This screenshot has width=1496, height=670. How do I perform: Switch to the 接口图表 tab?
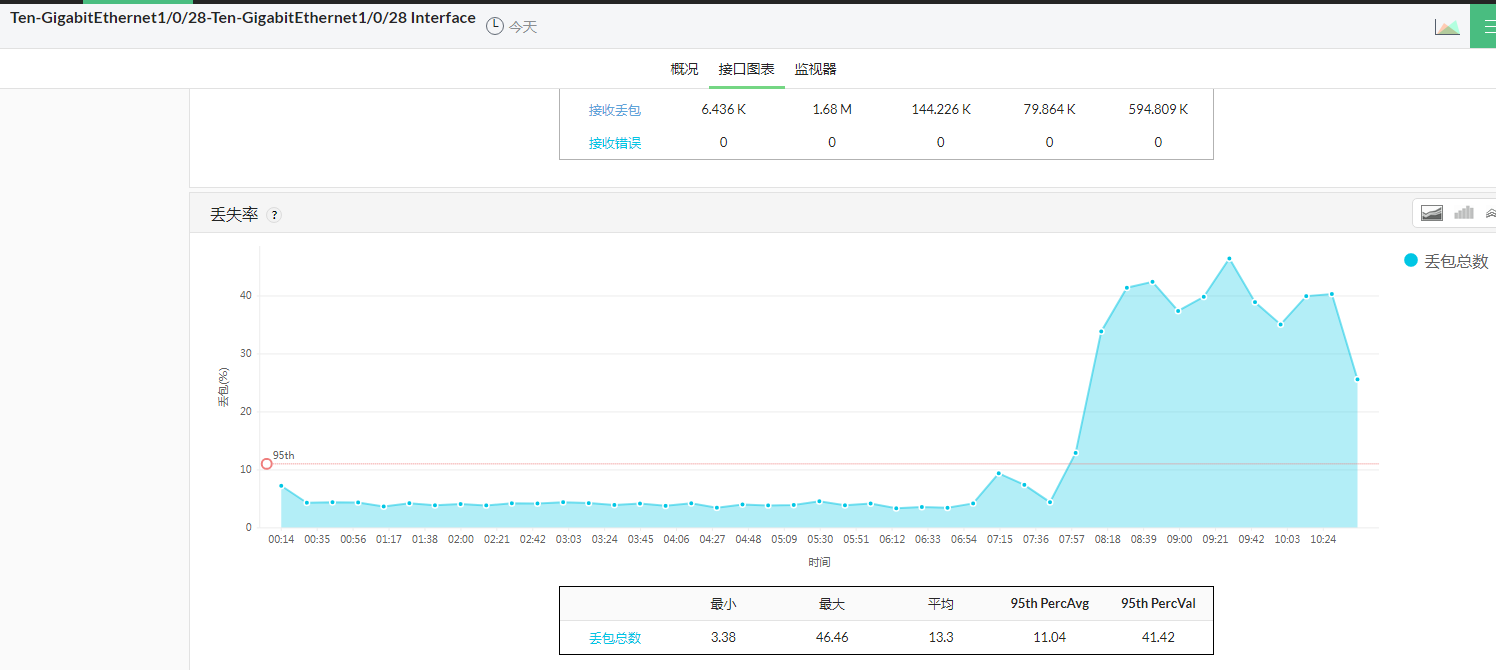coord(746,69)
